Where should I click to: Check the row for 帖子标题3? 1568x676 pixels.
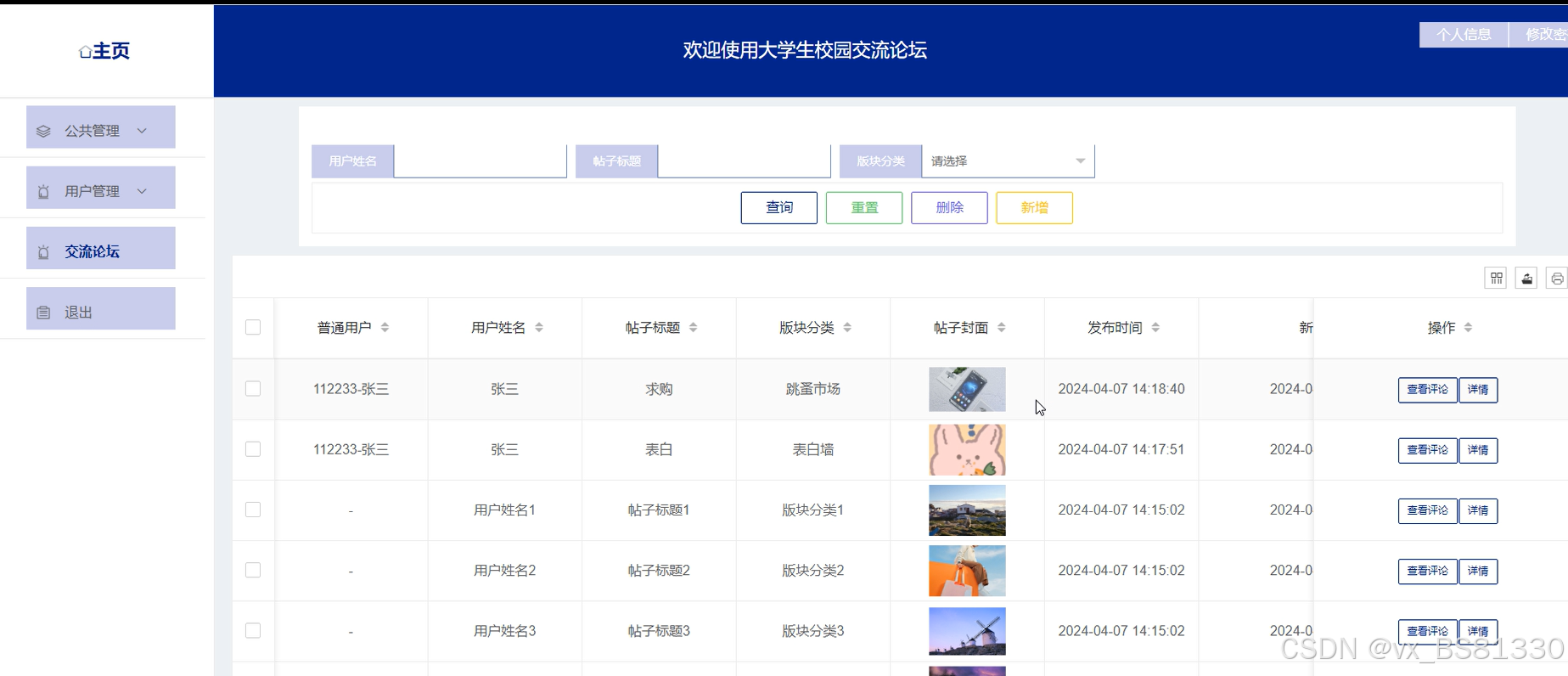253,630
